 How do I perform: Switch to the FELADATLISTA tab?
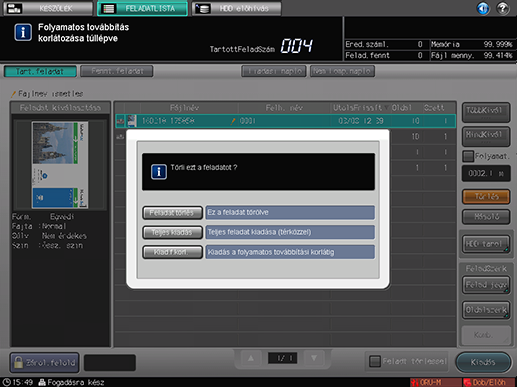click(x=142, y=8)
